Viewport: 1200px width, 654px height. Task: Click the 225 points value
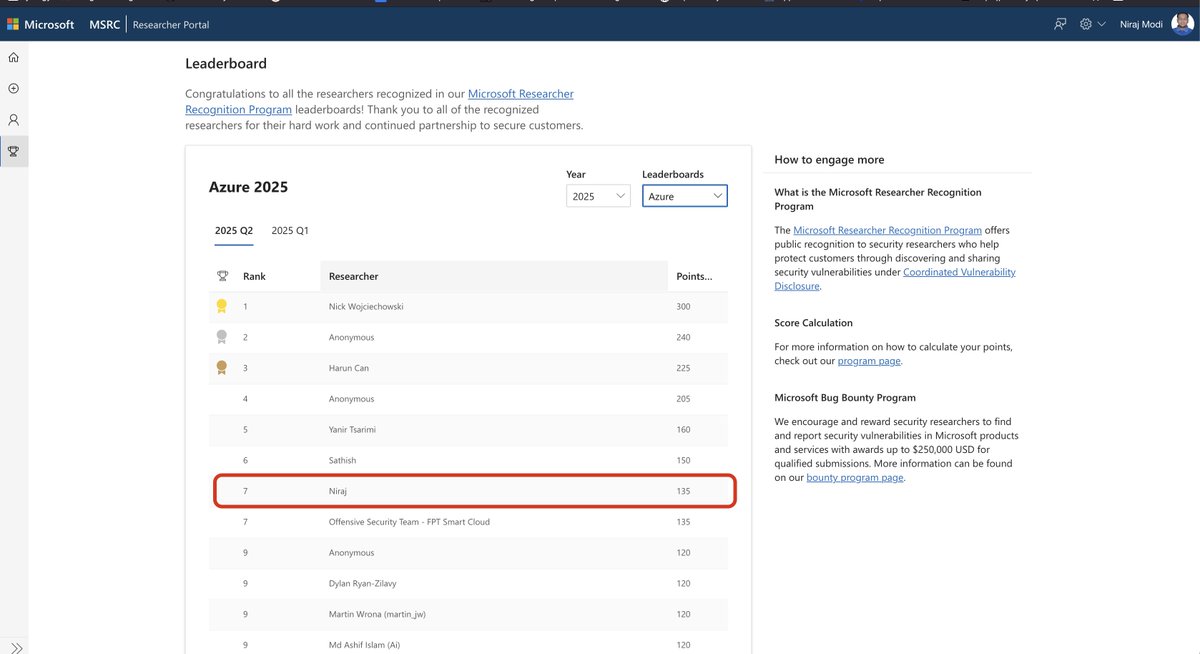tap(684, 368)
